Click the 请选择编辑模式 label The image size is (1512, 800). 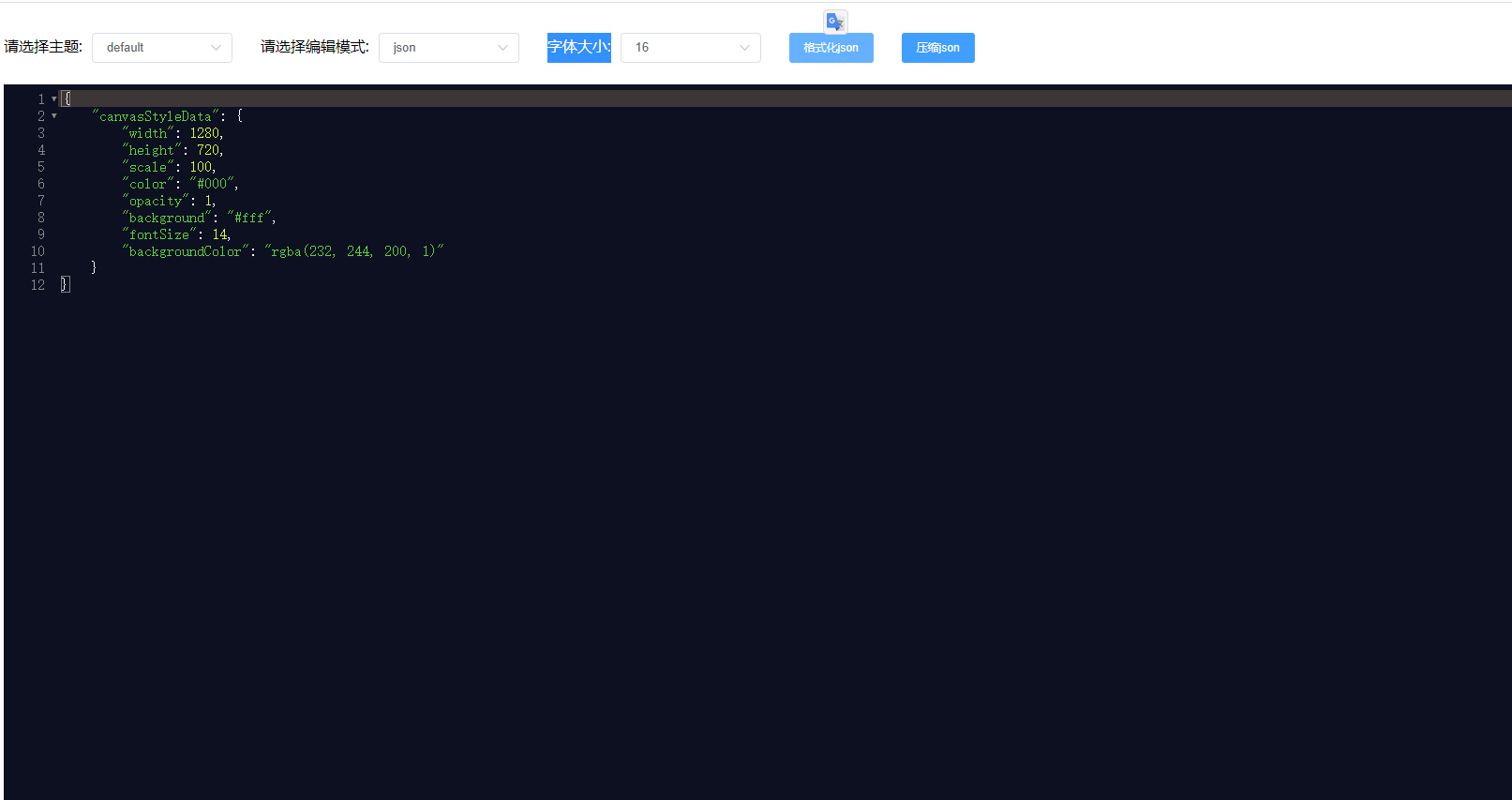[315, 47]
